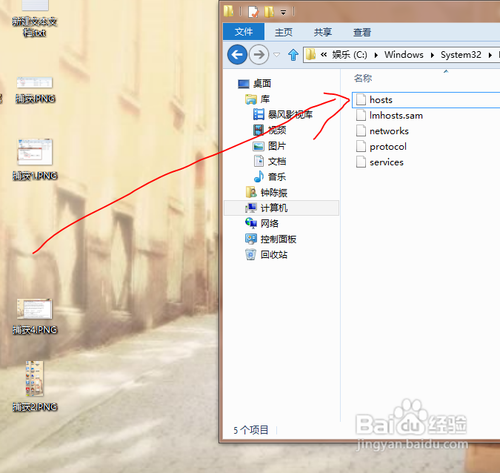Select Windows in the address path
The image size is (500, 473).
point(404,55)
